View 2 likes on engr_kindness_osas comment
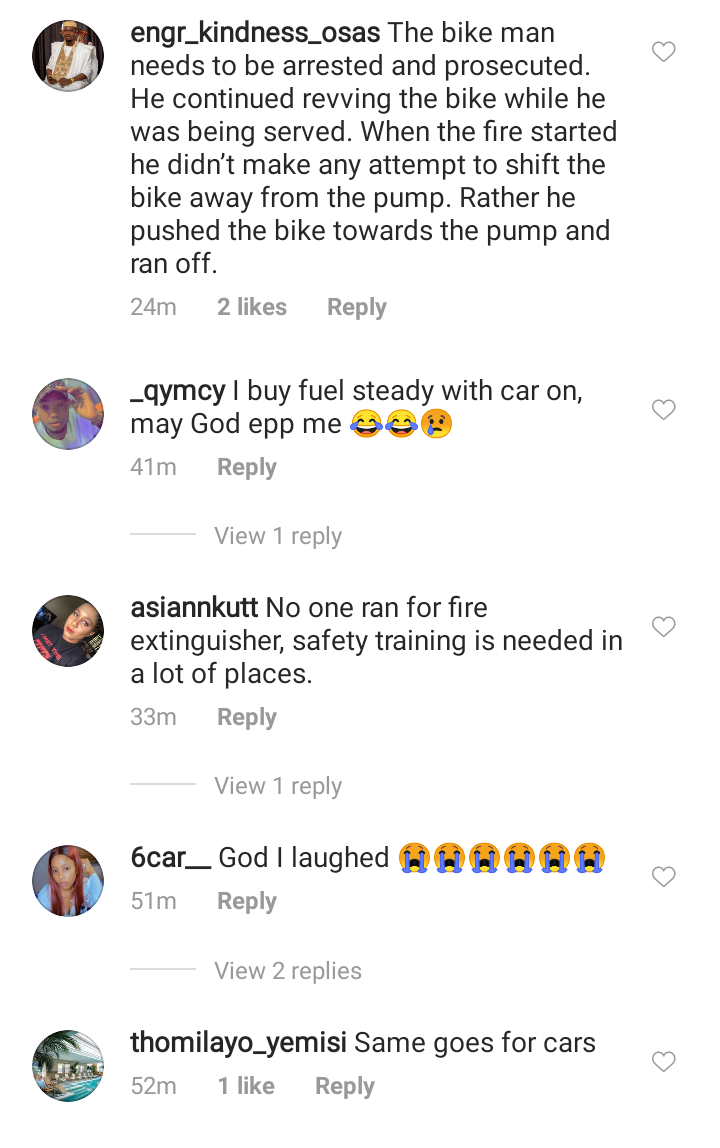720x1148 pixels. pos(252,308)
